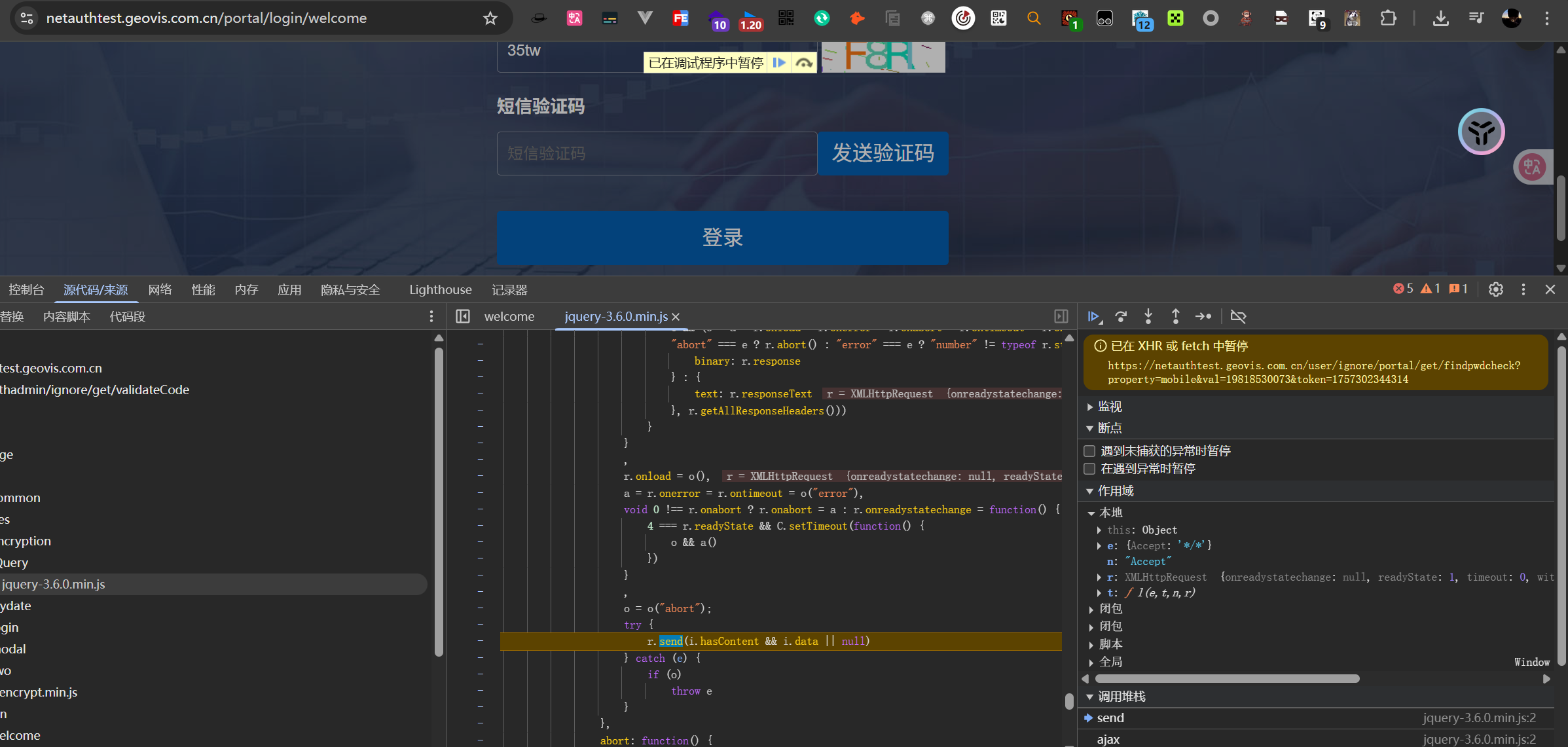The height and width of the screenshot is (747, 1568).
Task: Bookmark this page with the star icon
Action: 490,18
